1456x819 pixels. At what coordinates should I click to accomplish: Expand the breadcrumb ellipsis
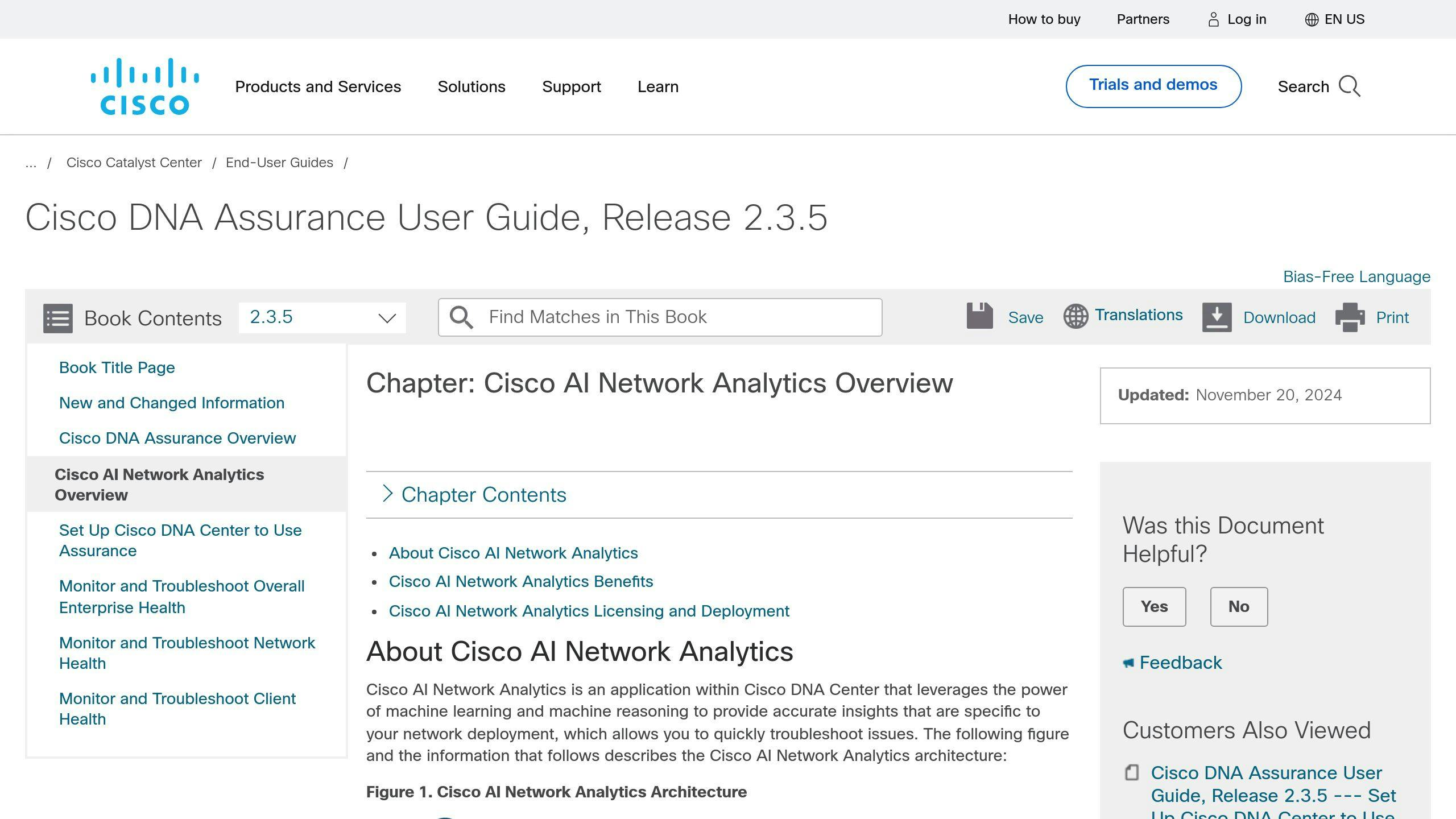(31, 163)
